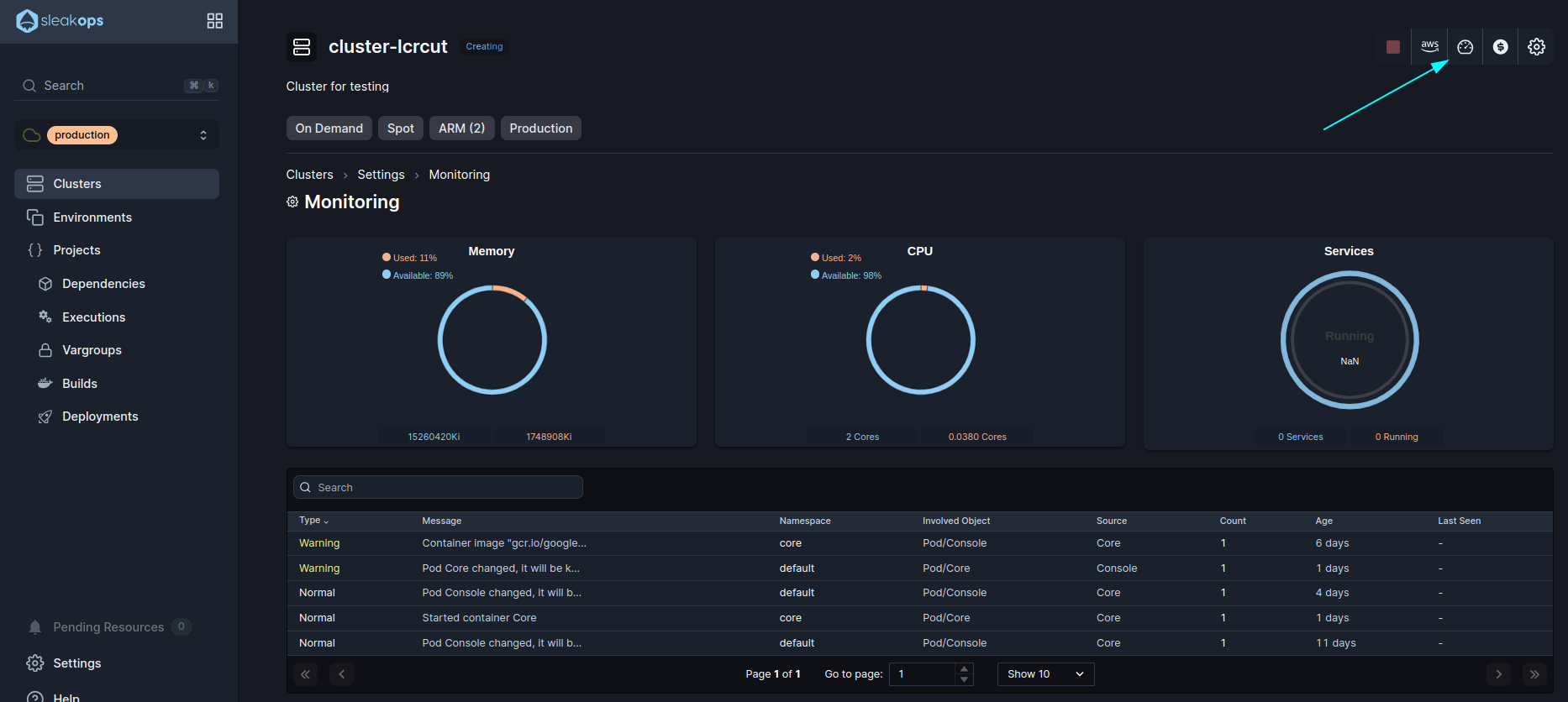Click the Creating status badge
This screenshot has height=702, width=1568.
pos(485,47)
